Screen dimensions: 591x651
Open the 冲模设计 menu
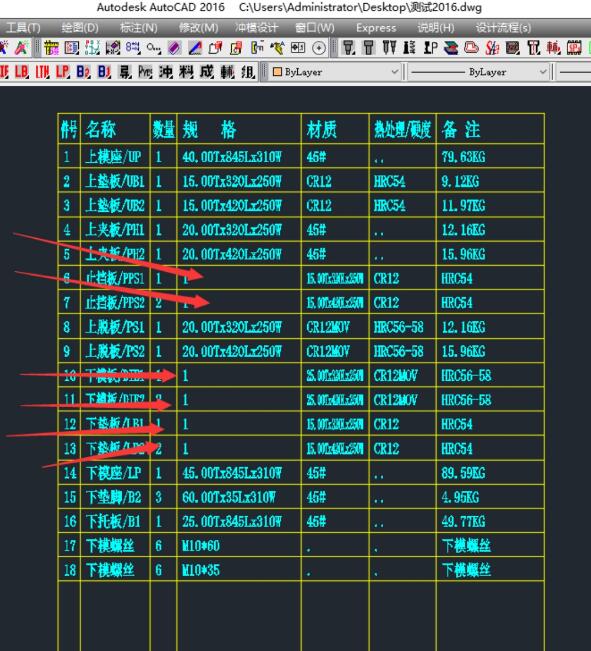coord(256,28)
